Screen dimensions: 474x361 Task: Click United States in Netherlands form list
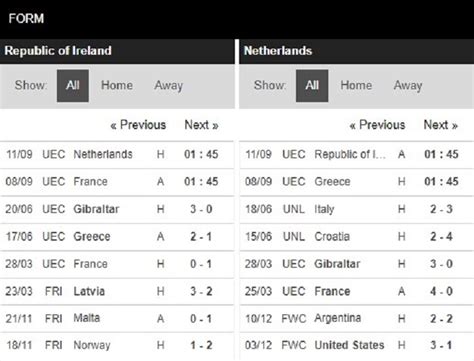(x=349, y=345)
